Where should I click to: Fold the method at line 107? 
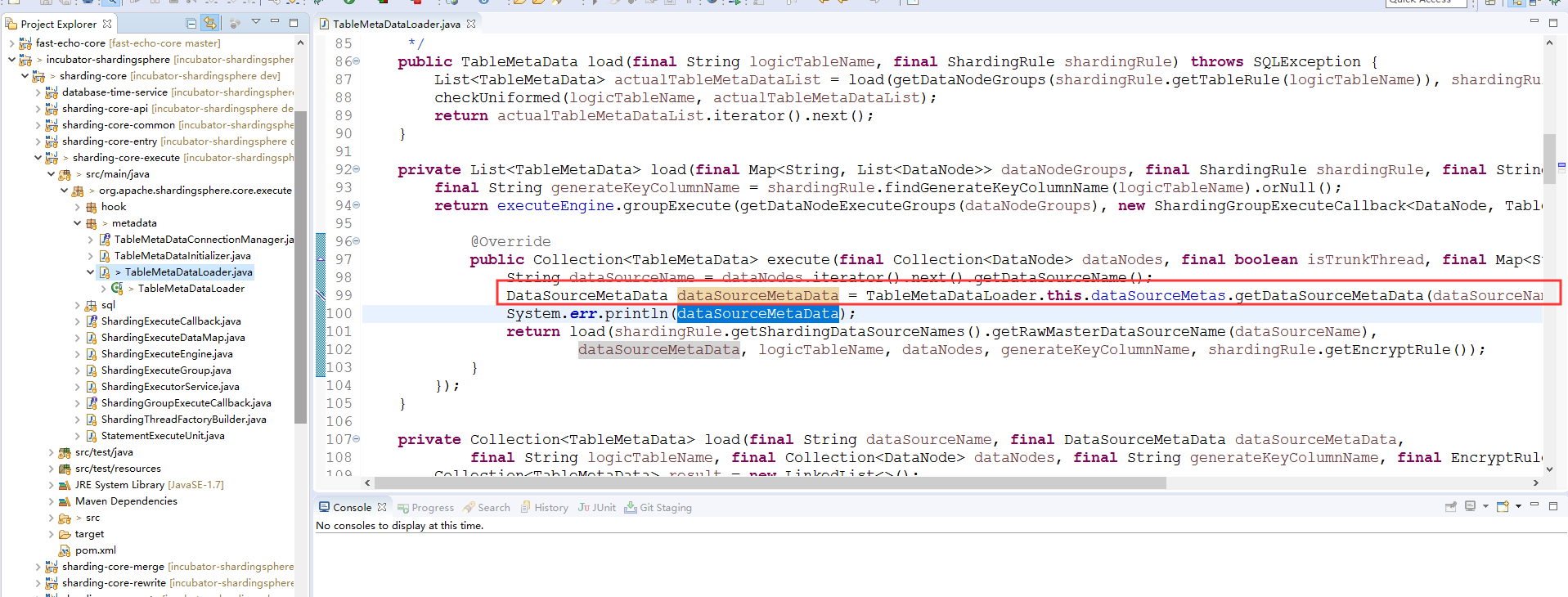[357, 439]
